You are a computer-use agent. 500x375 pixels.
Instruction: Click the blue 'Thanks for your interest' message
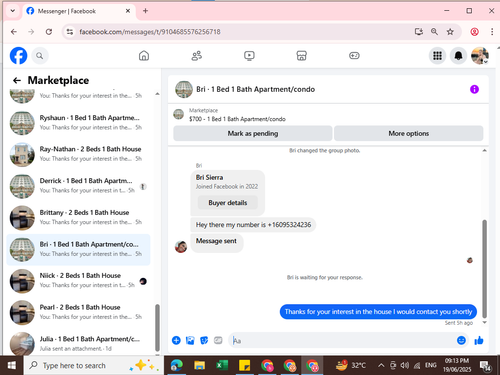click(378, 312)
